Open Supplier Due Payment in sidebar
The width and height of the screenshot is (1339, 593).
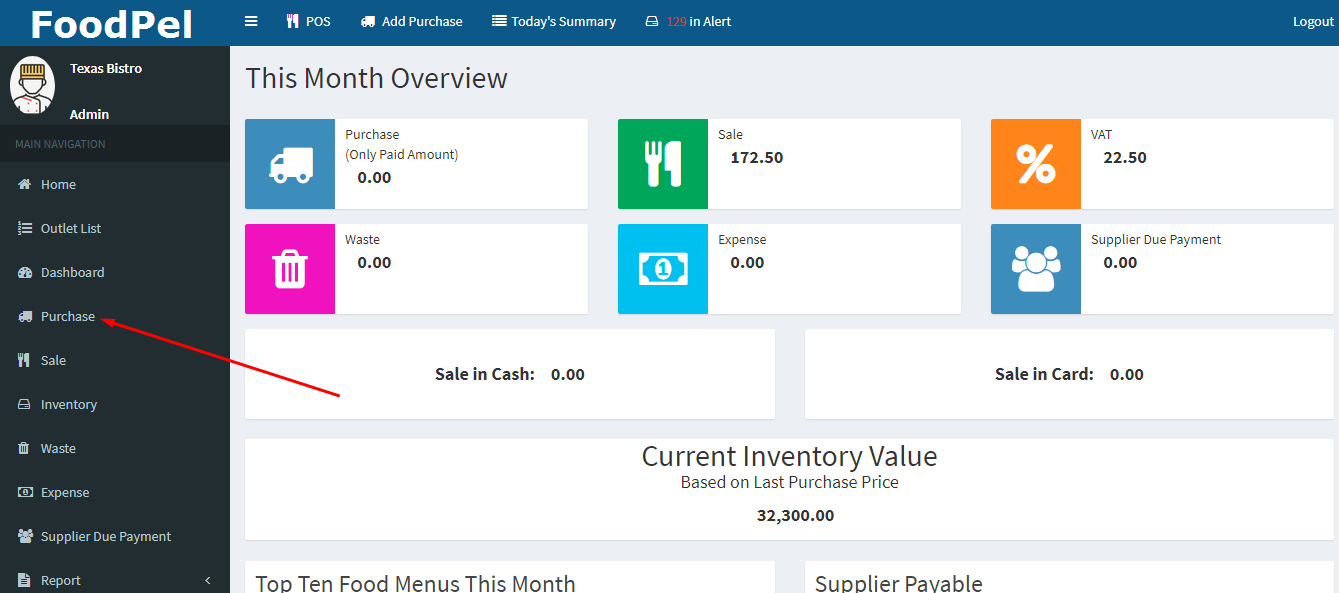[x=105, y=536]
